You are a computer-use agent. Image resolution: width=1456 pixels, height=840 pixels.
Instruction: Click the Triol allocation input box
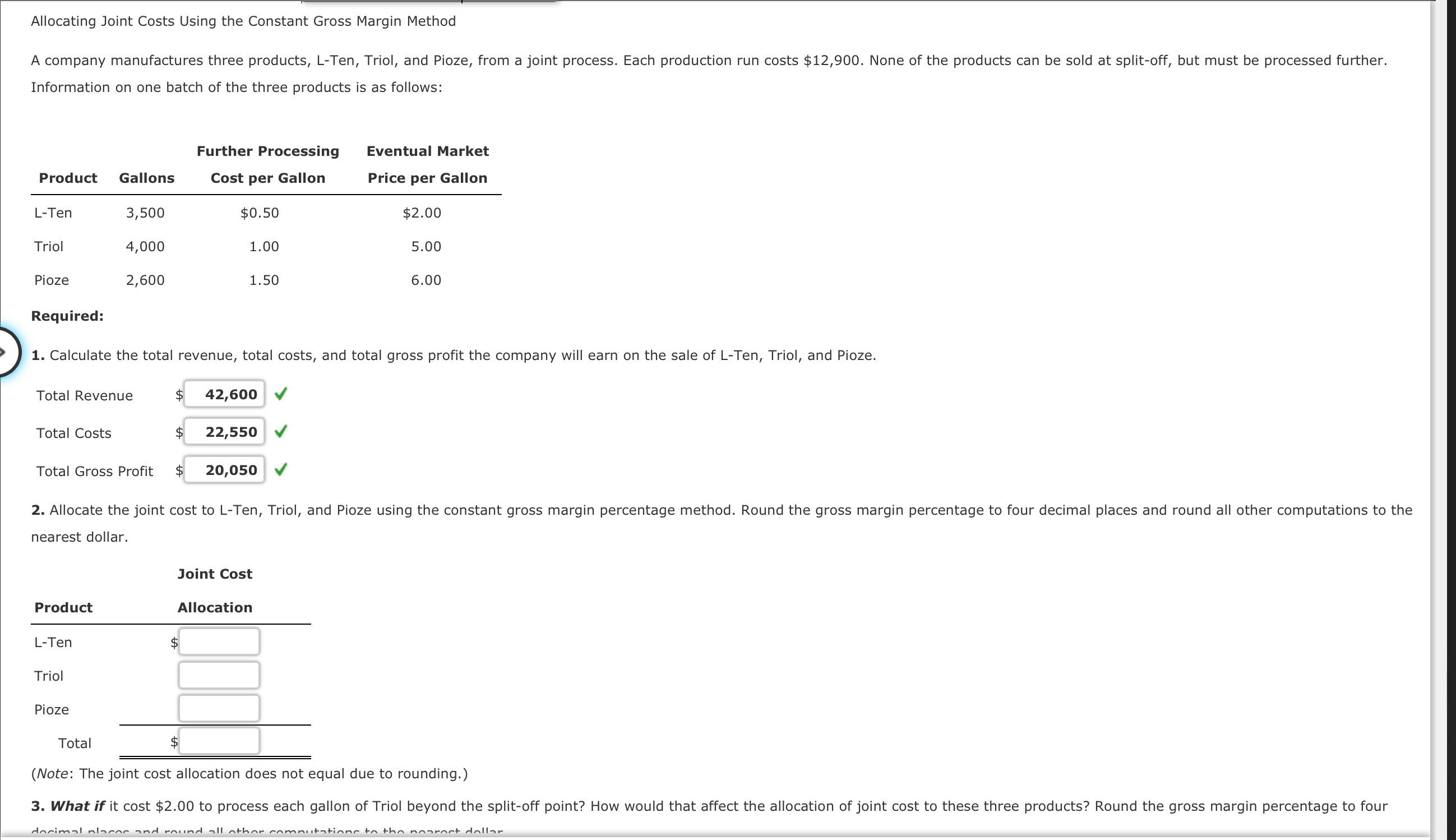(219, 675)
